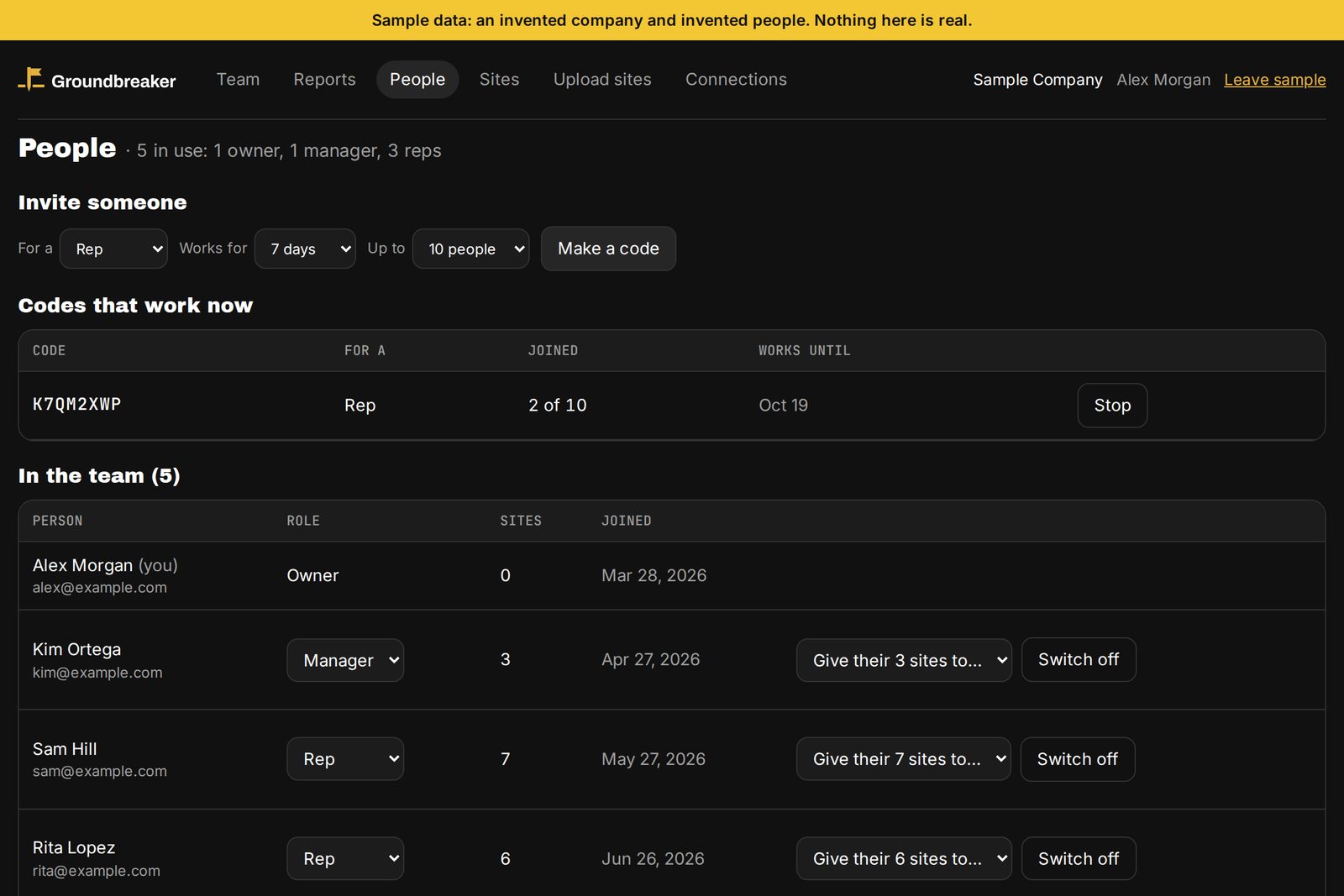Click the code text K7QM2XWP

coord(77,405)
